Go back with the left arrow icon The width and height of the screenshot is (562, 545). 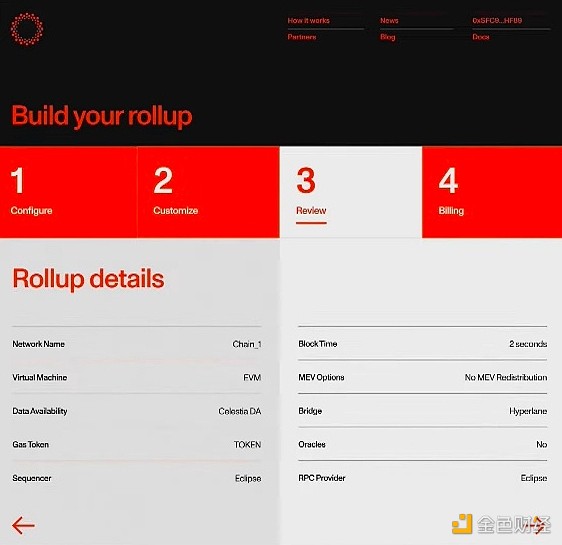click(23, 525)
